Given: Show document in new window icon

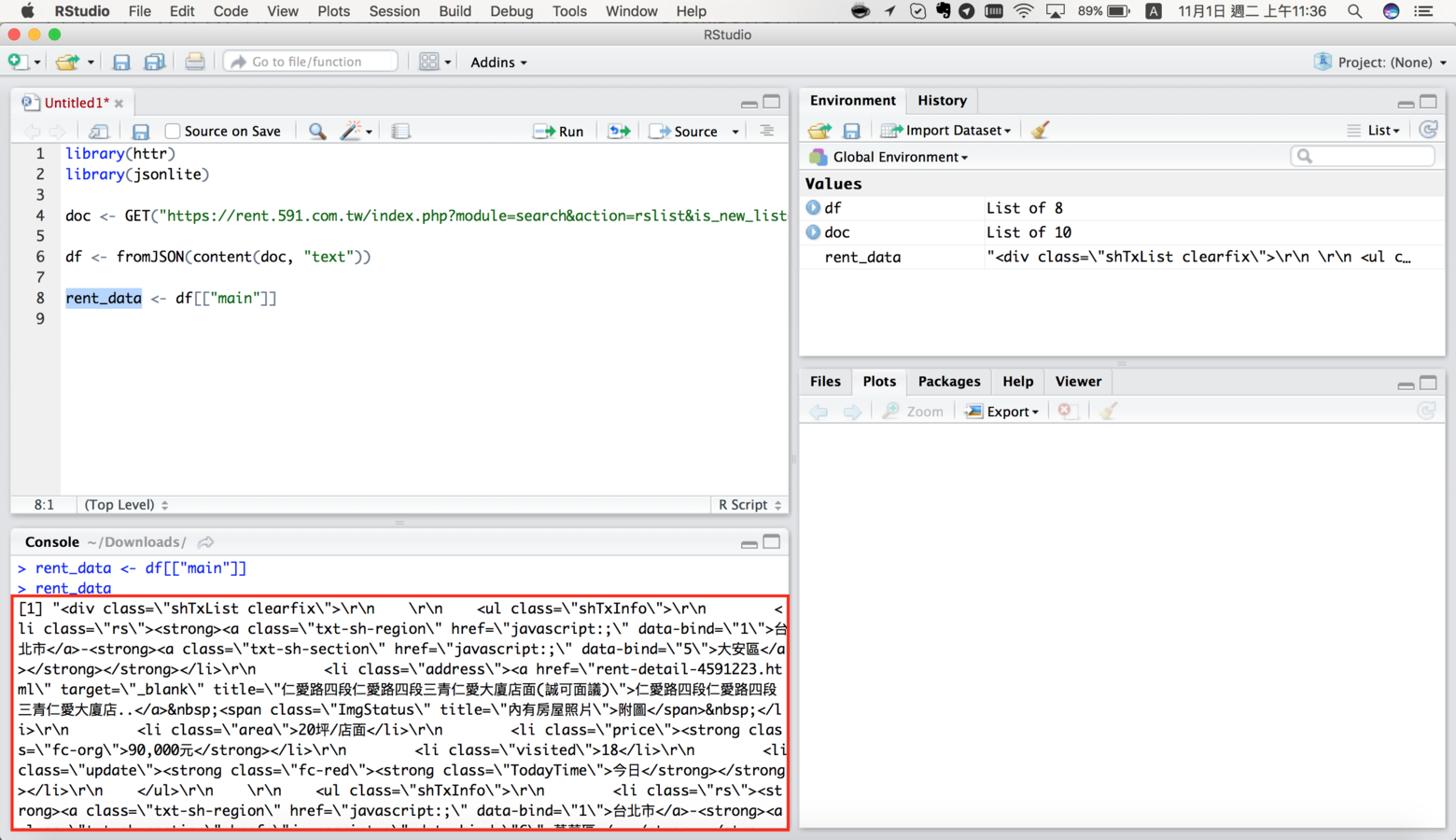Looking at the screenshot, I should [x=99, y=132].
